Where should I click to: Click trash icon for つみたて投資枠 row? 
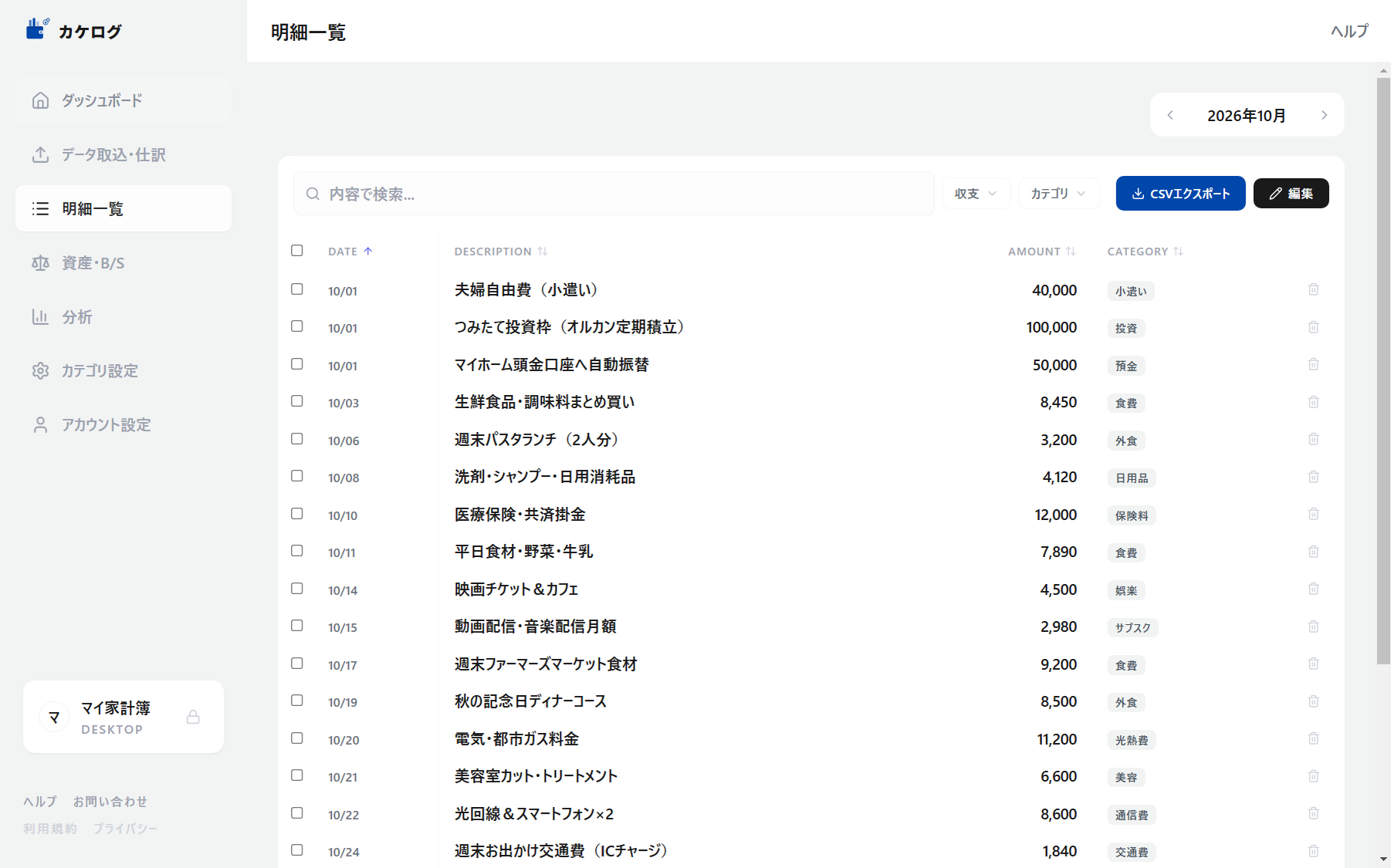tap(1313, 327)
